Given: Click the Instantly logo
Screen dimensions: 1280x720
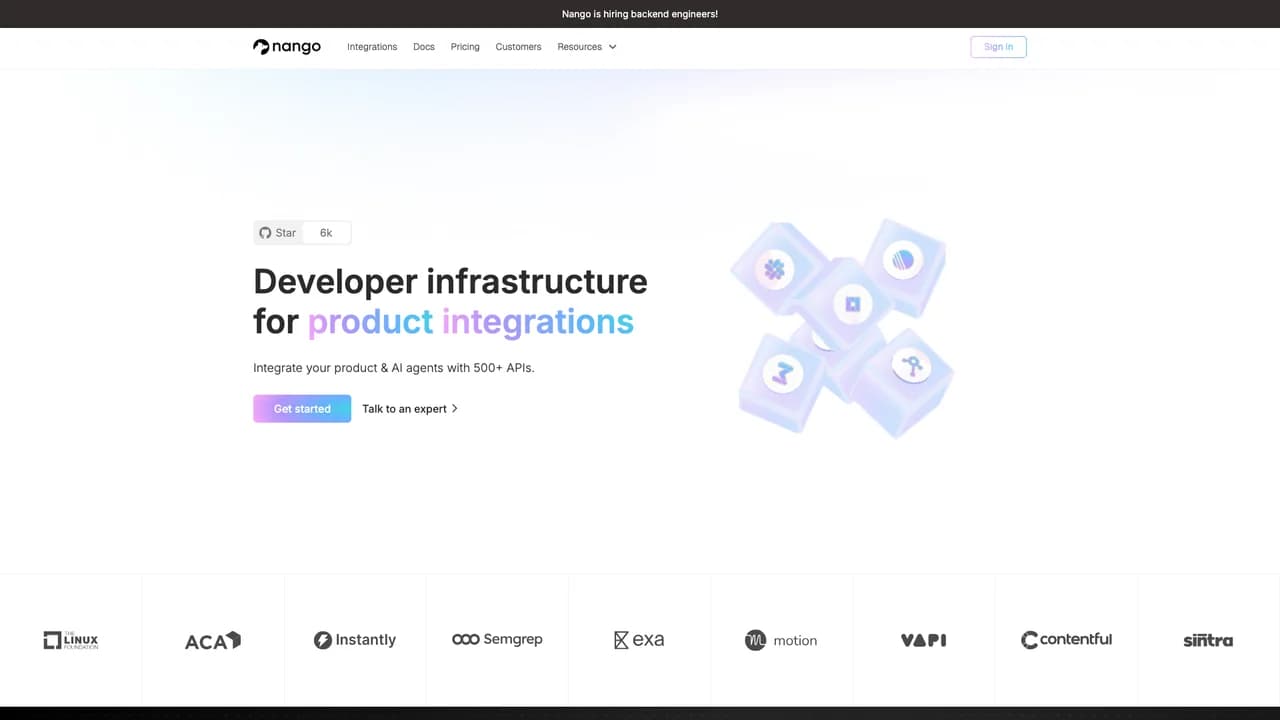Looking at the screenshot, I should click(355, 640).
